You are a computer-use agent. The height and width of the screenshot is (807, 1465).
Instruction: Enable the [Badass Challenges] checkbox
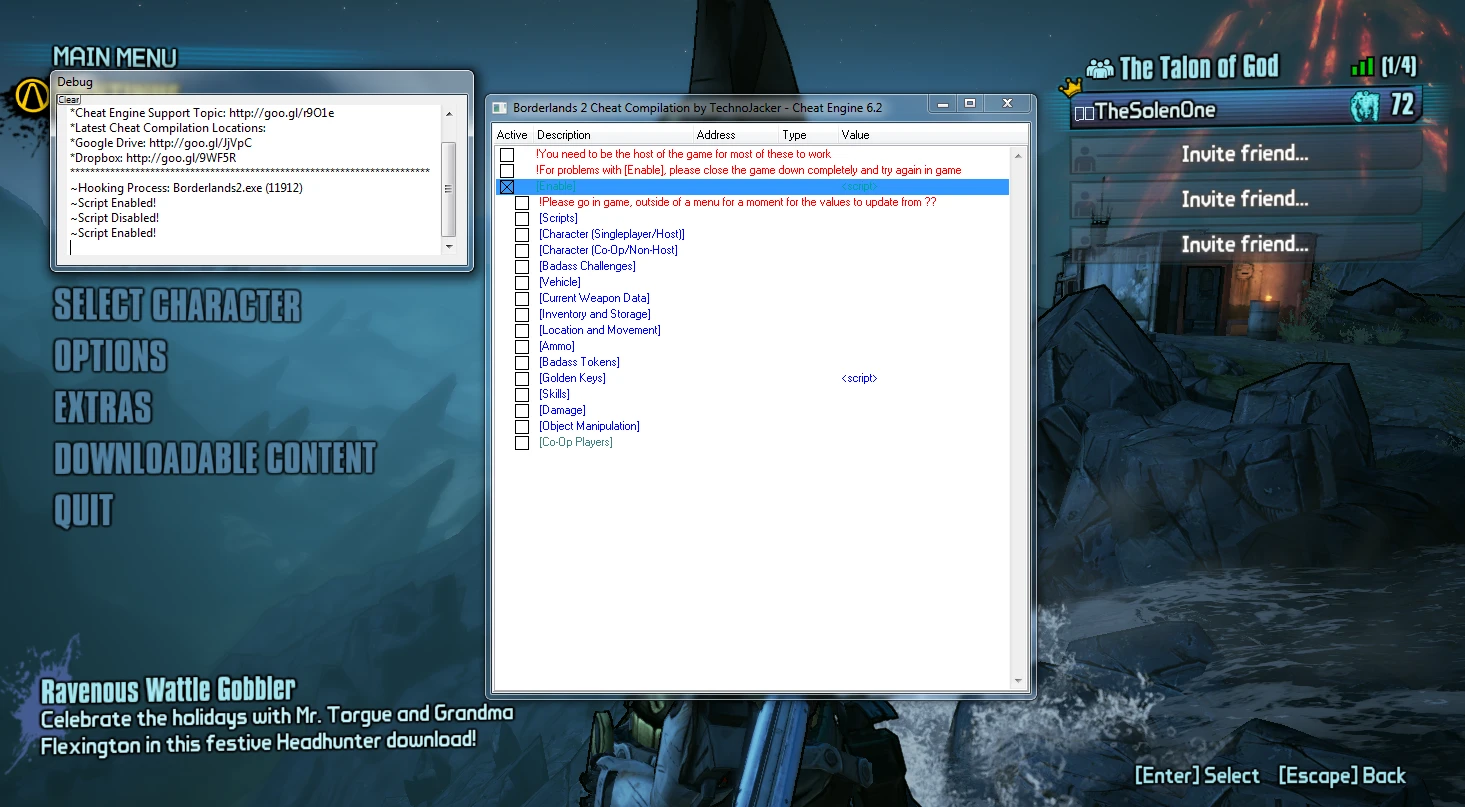tap(521, 266)
